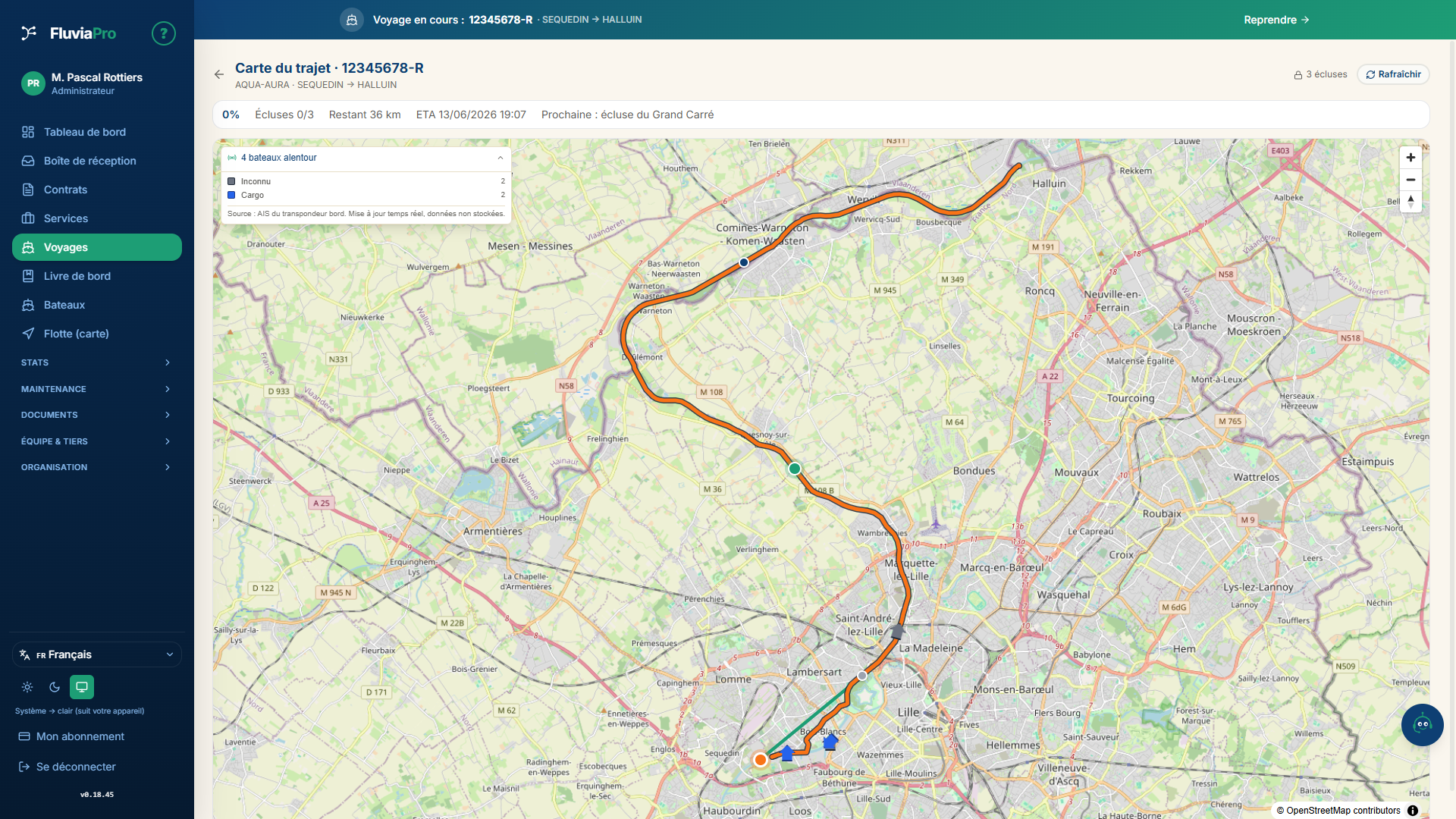Open OpenStreetMap attribution info icon

1413,811
